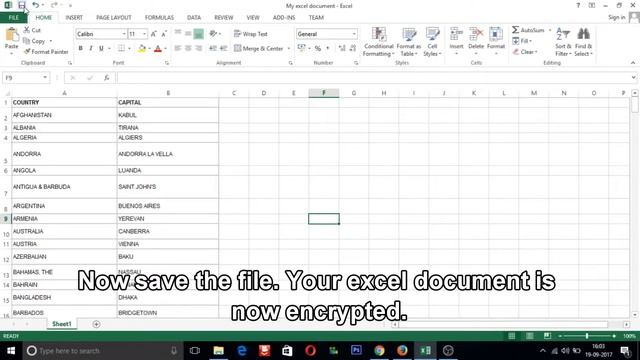Switch to the FORMULAS tab

pos(159,18)
